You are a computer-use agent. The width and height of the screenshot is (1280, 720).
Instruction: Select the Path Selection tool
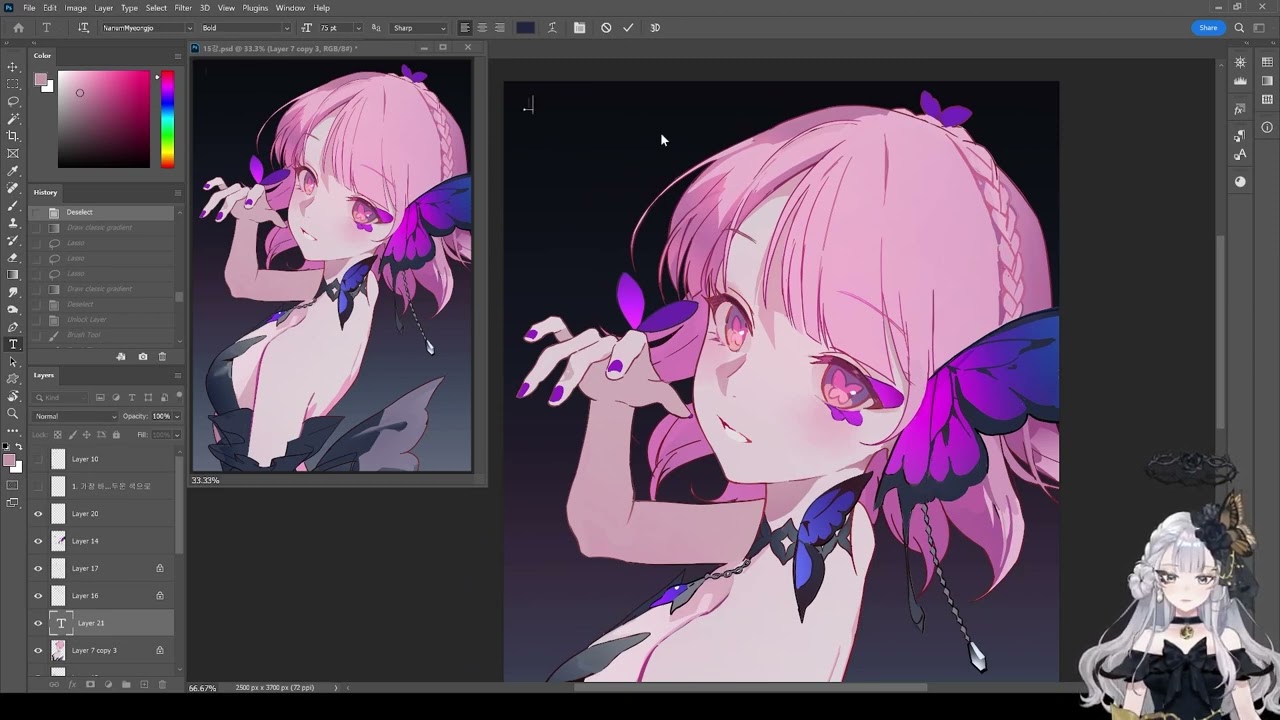pos(13,361)
